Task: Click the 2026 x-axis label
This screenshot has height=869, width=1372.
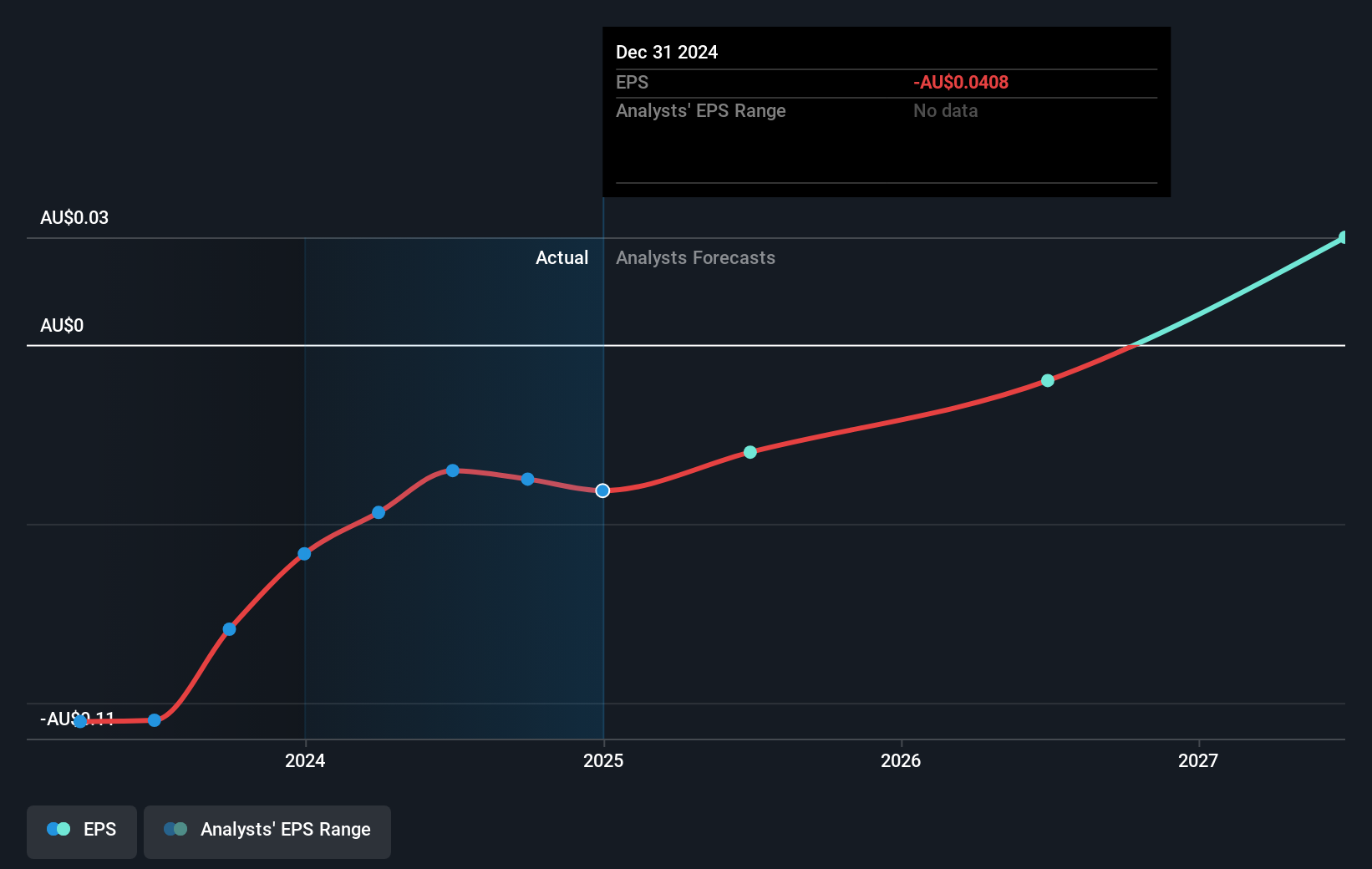Action: point(901,760)
